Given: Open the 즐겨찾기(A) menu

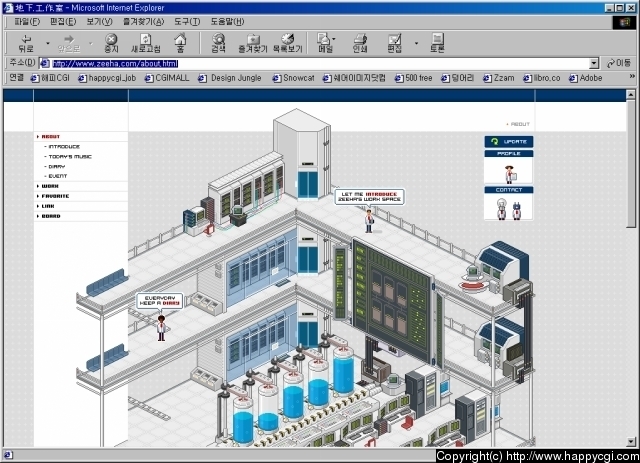Looking at the screenshot, I should 143,22.
